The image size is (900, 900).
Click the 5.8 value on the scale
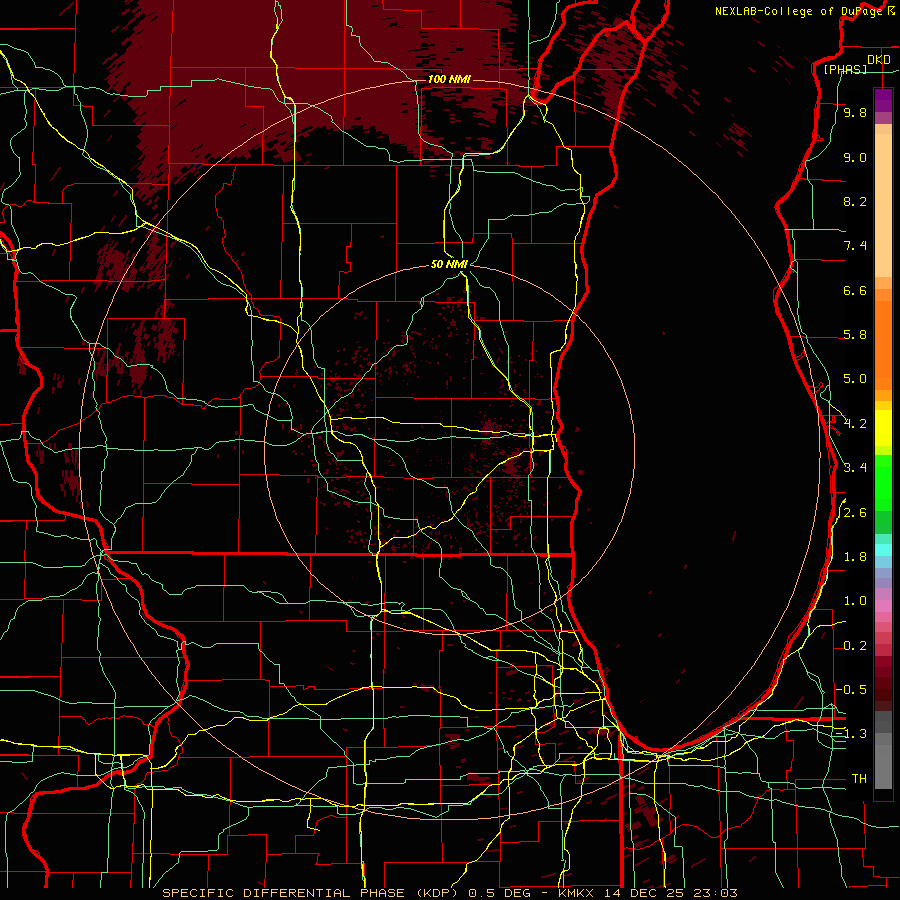coord(855,335)
